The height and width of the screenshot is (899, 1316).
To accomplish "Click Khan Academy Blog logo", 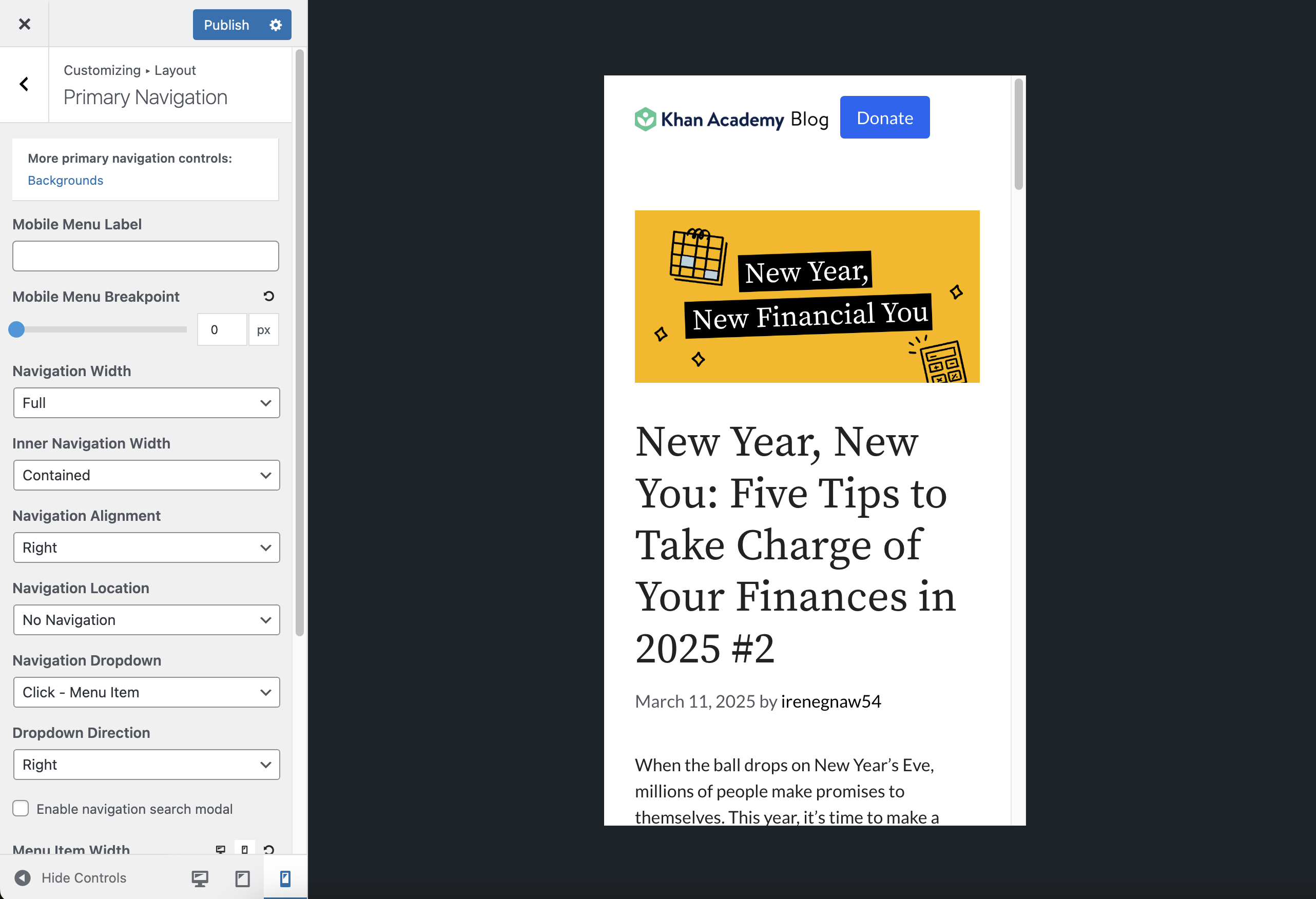I will [731, 119].
